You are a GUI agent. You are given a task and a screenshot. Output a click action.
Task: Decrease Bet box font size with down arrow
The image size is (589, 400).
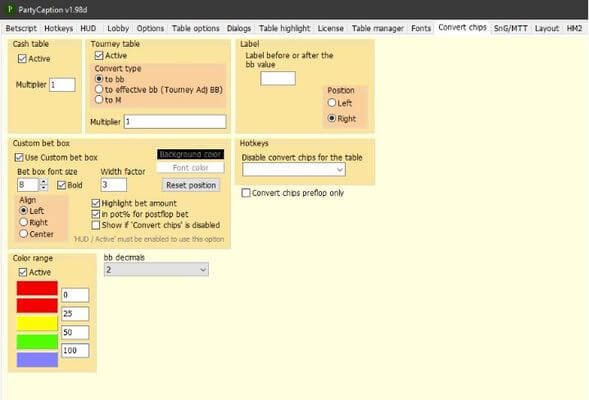[44, 188]
